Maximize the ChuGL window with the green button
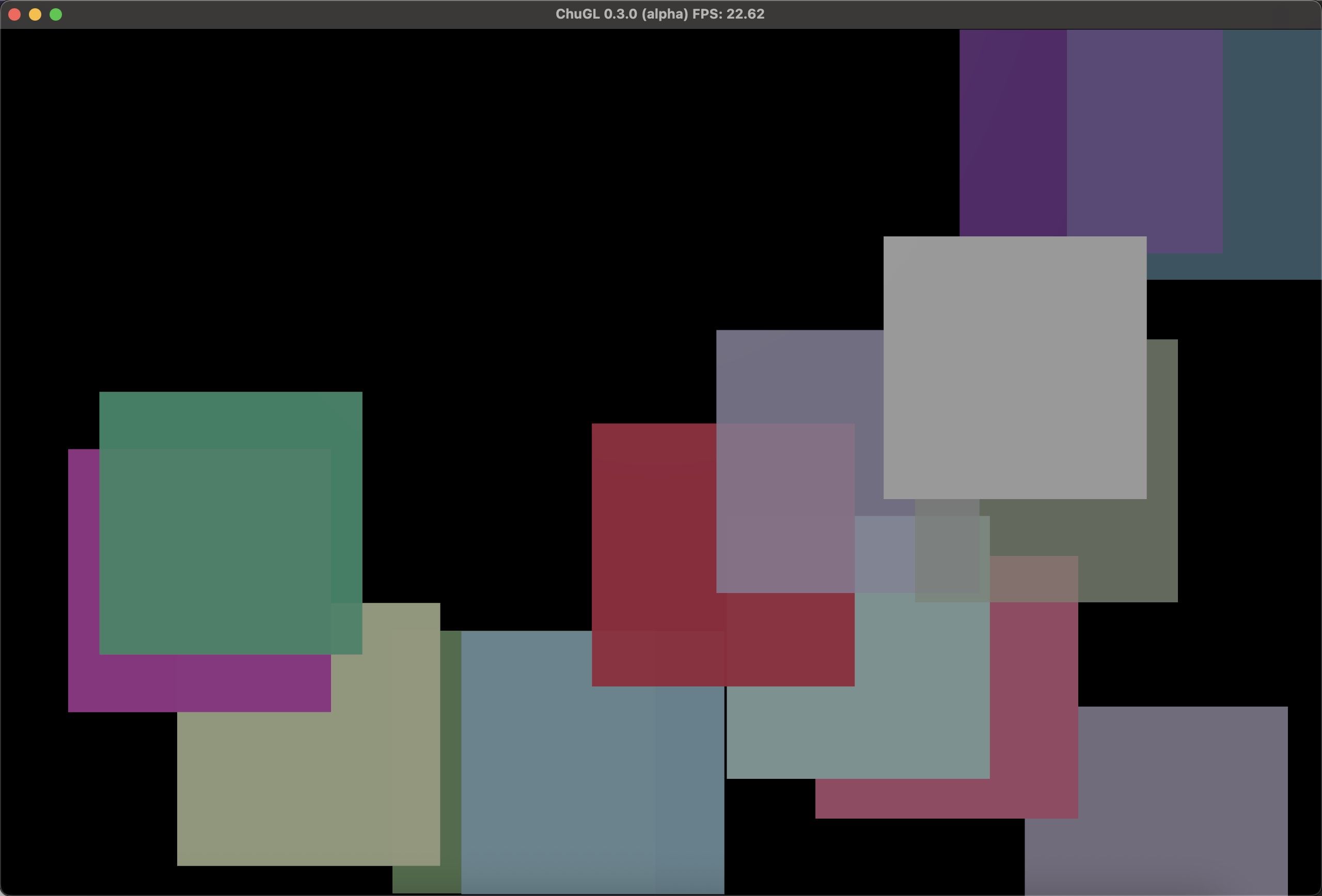The height and width of the screenshot is (896, 1322). (56, 14)
